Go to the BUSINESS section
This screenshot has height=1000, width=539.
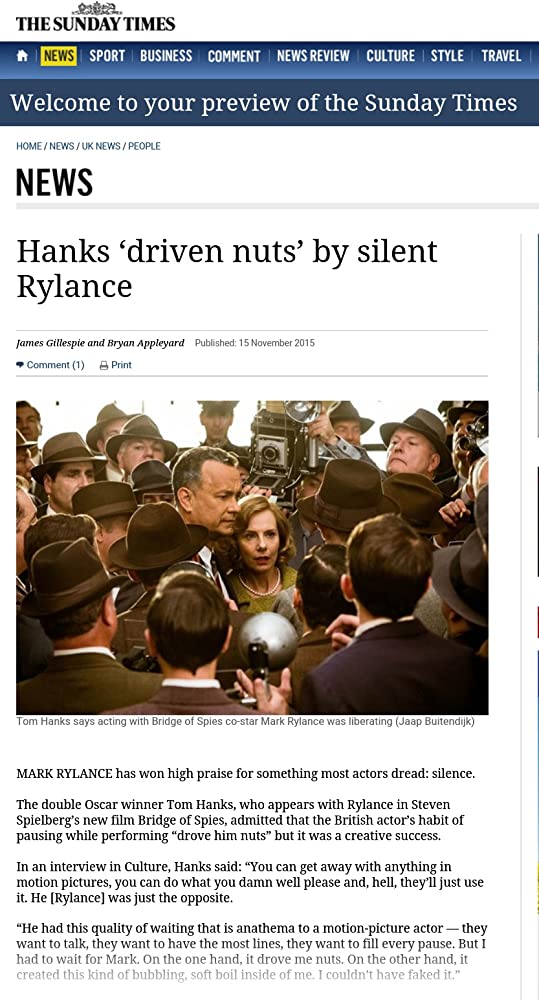point(166,56)
